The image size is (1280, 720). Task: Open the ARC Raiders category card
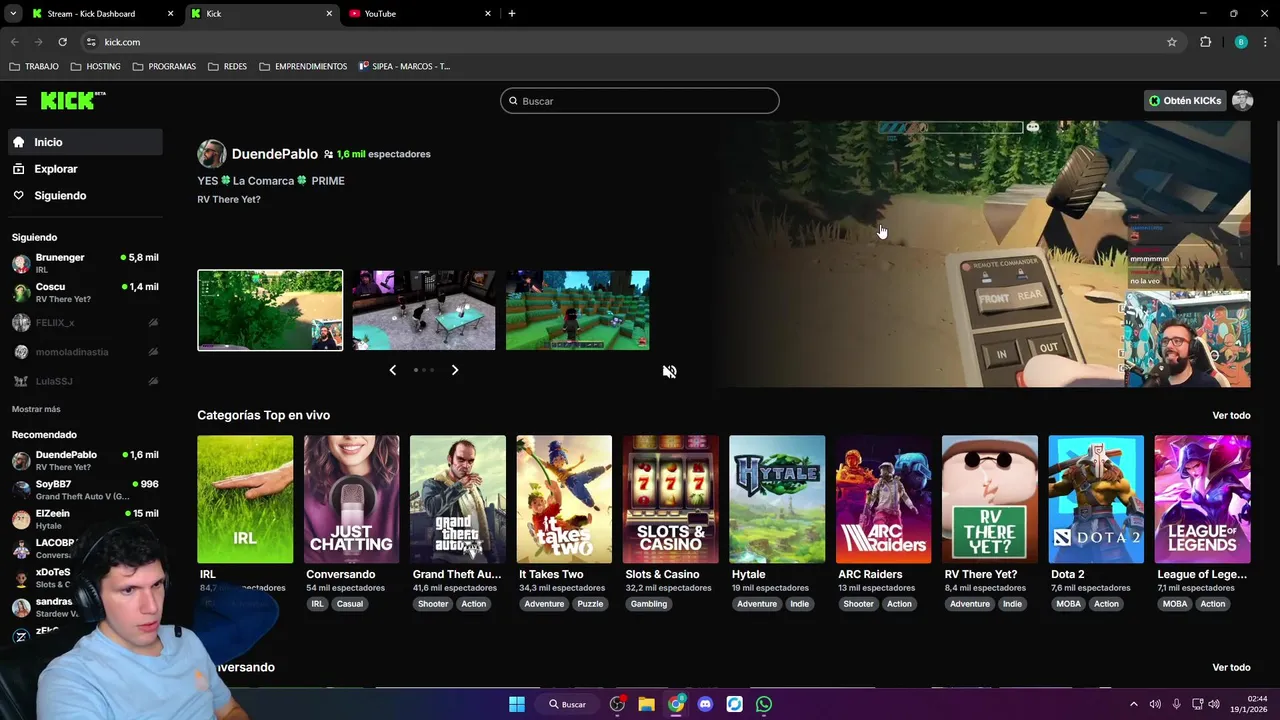tap(883, 499)
